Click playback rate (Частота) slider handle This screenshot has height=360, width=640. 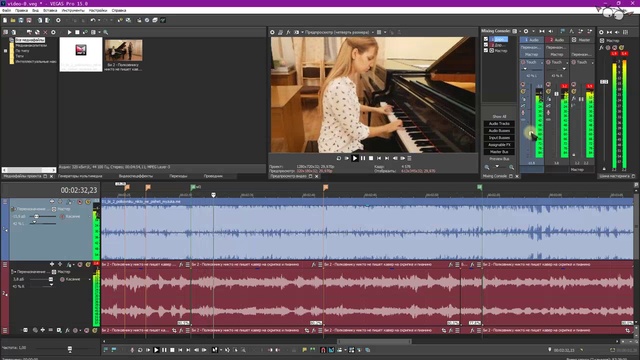(x=70, y=349)
